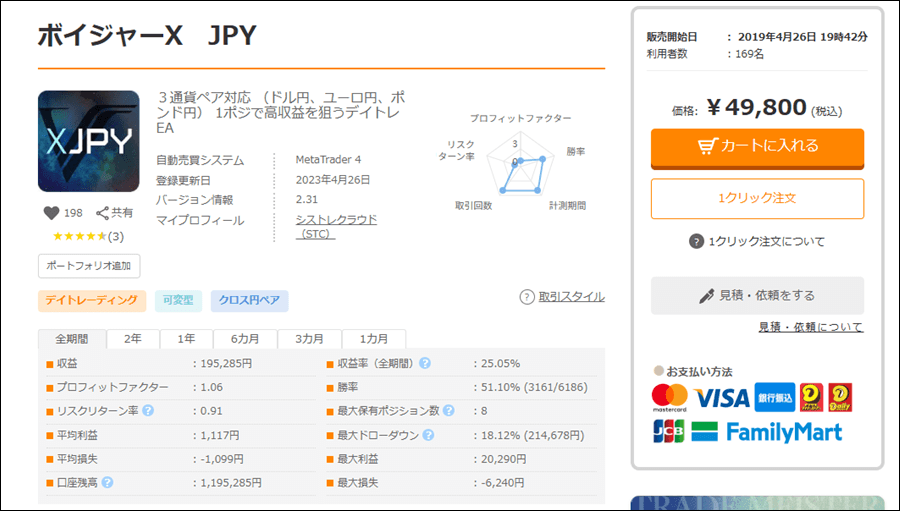
Task: Click the 見積・依頼をする button
Action: [x=757, y=296]
